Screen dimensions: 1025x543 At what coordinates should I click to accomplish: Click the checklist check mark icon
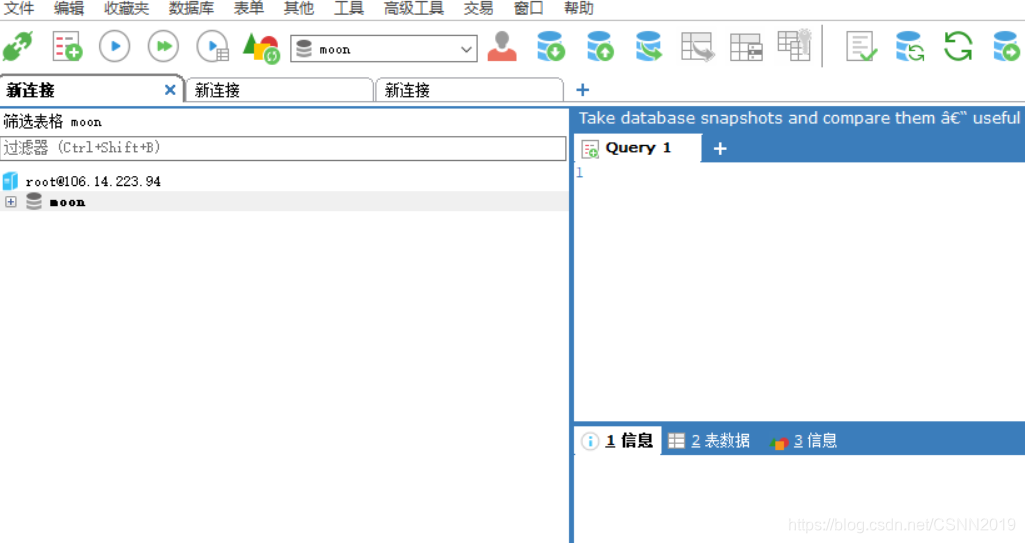click(862, 46)
